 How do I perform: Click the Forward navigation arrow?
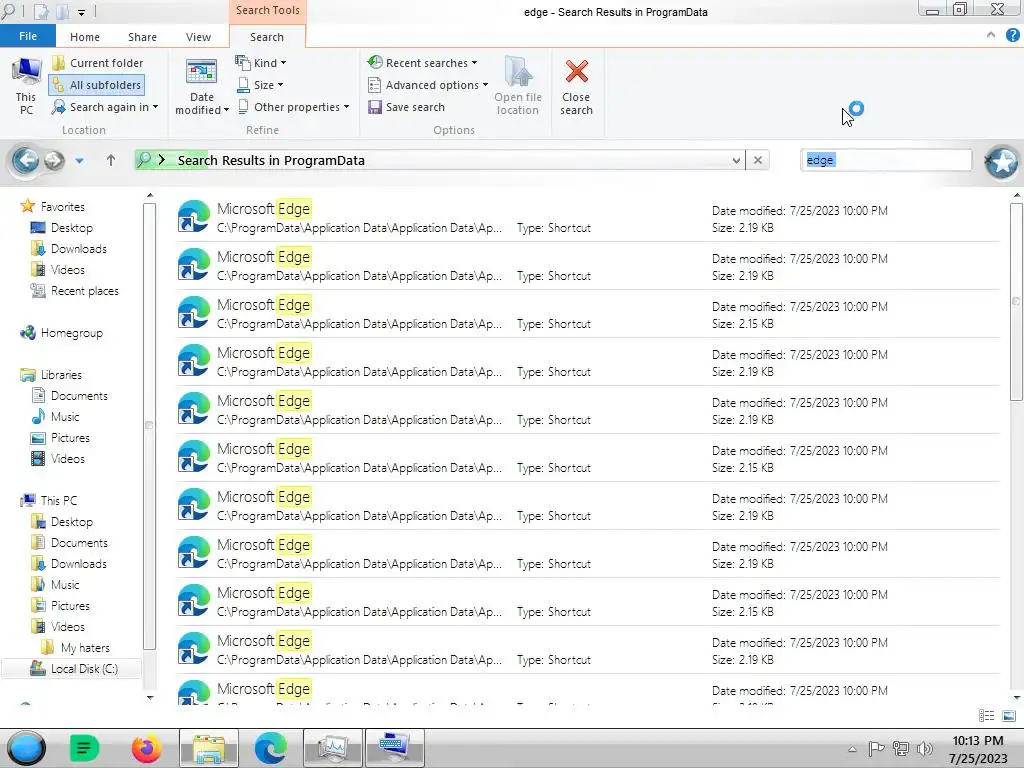[x=54, y=160]
